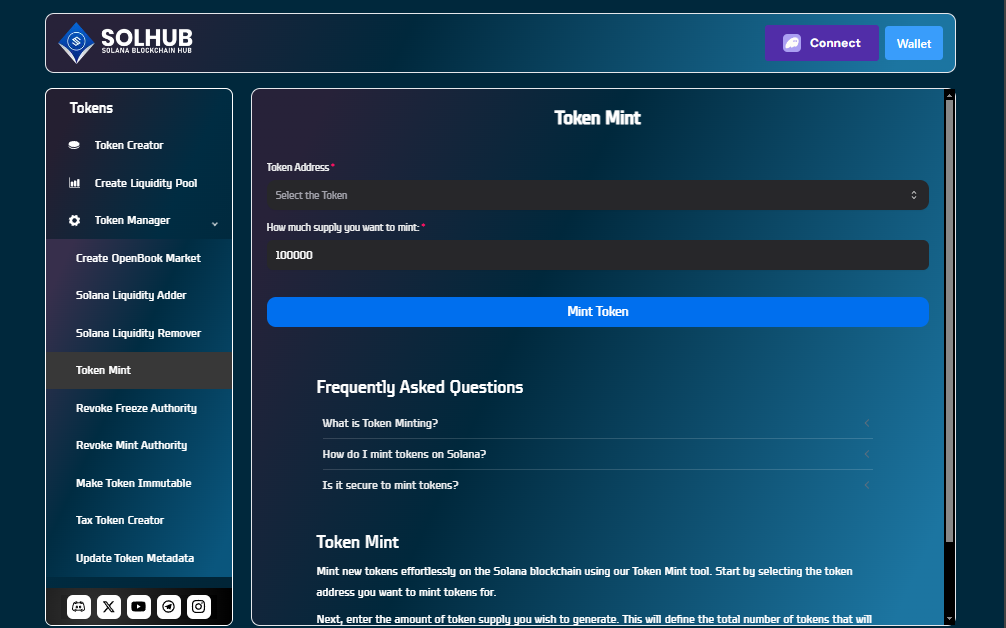Click the main panel vertical scrollbar thumb

point(950,321)
